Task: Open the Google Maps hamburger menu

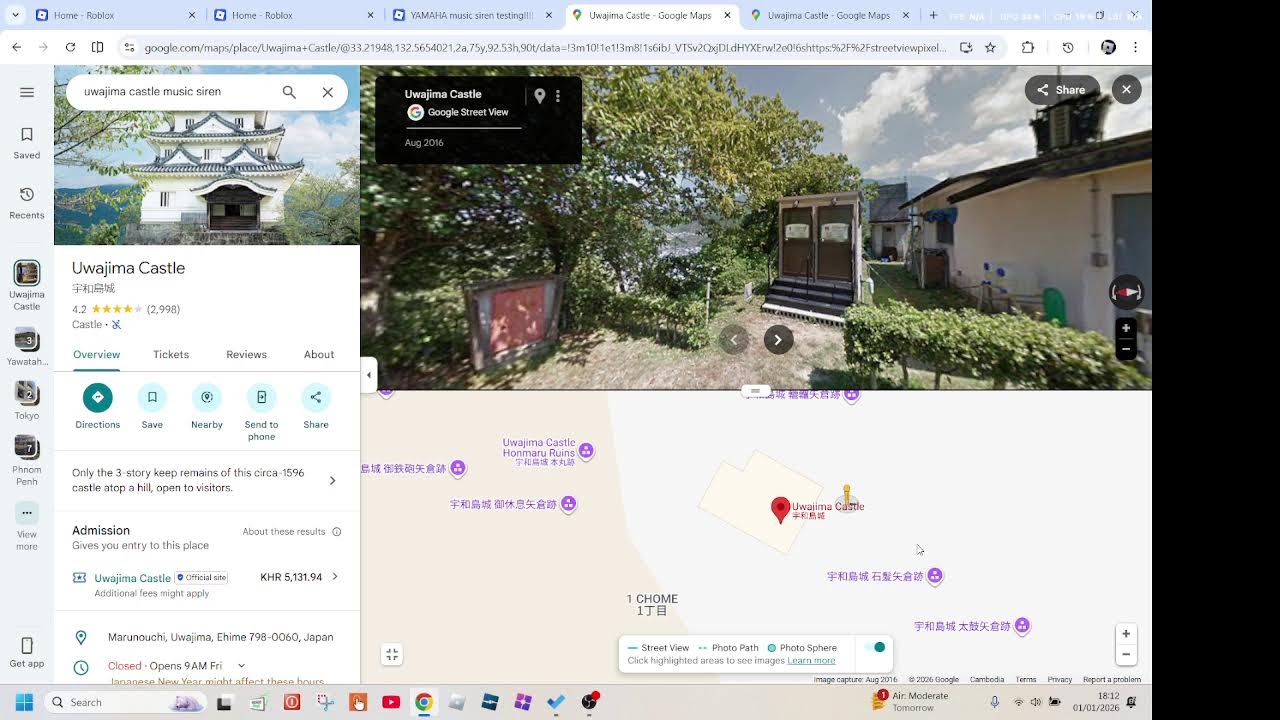Action: click(x=27, y=92)
